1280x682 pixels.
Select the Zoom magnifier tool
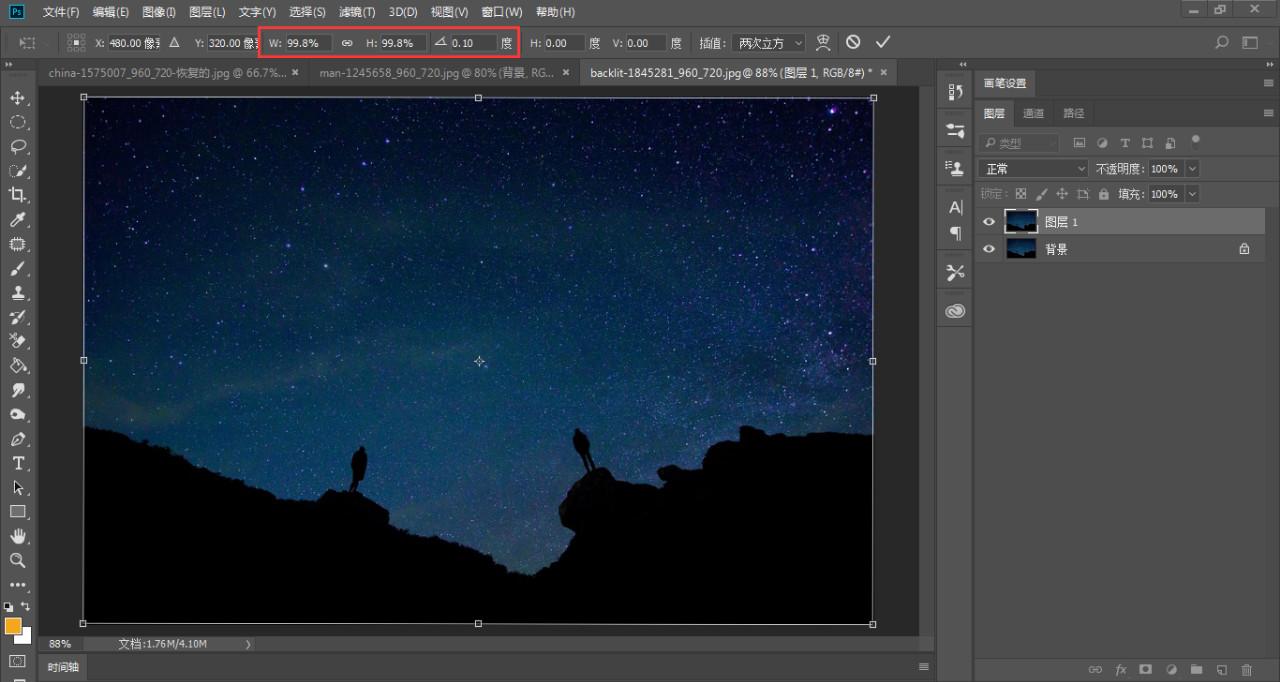[17, 561]
